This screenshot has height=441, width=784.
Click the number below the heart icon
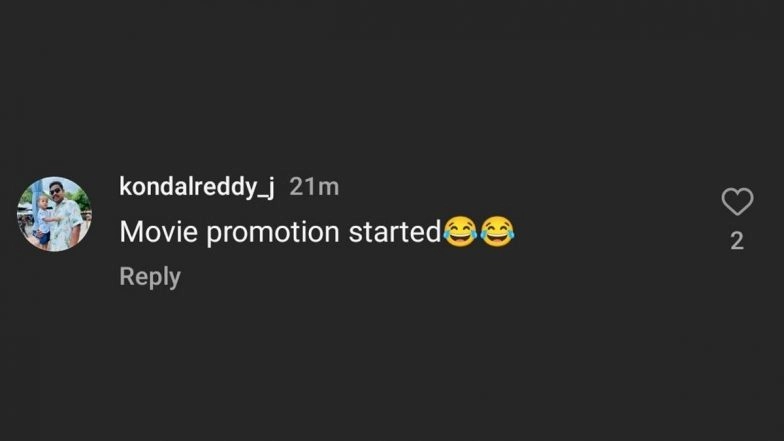pos(737,241)
